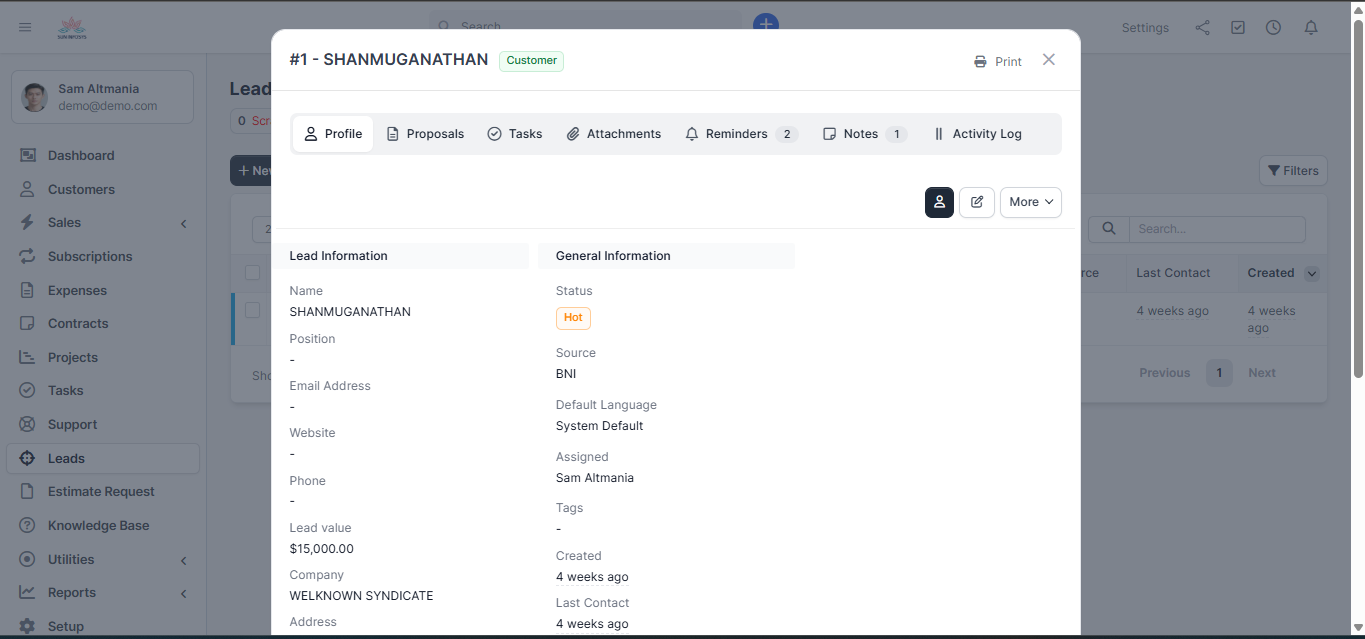
Task: Switch to the Reminders tab
Action: point(741,133)
